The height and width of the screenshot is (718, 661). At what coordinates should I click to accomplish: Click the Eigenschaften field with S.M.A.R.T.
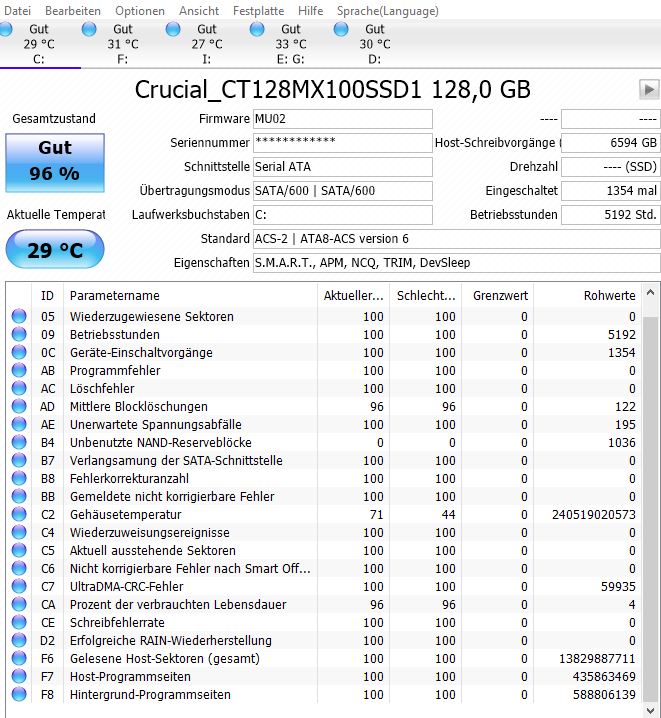[x=456, y=263]
